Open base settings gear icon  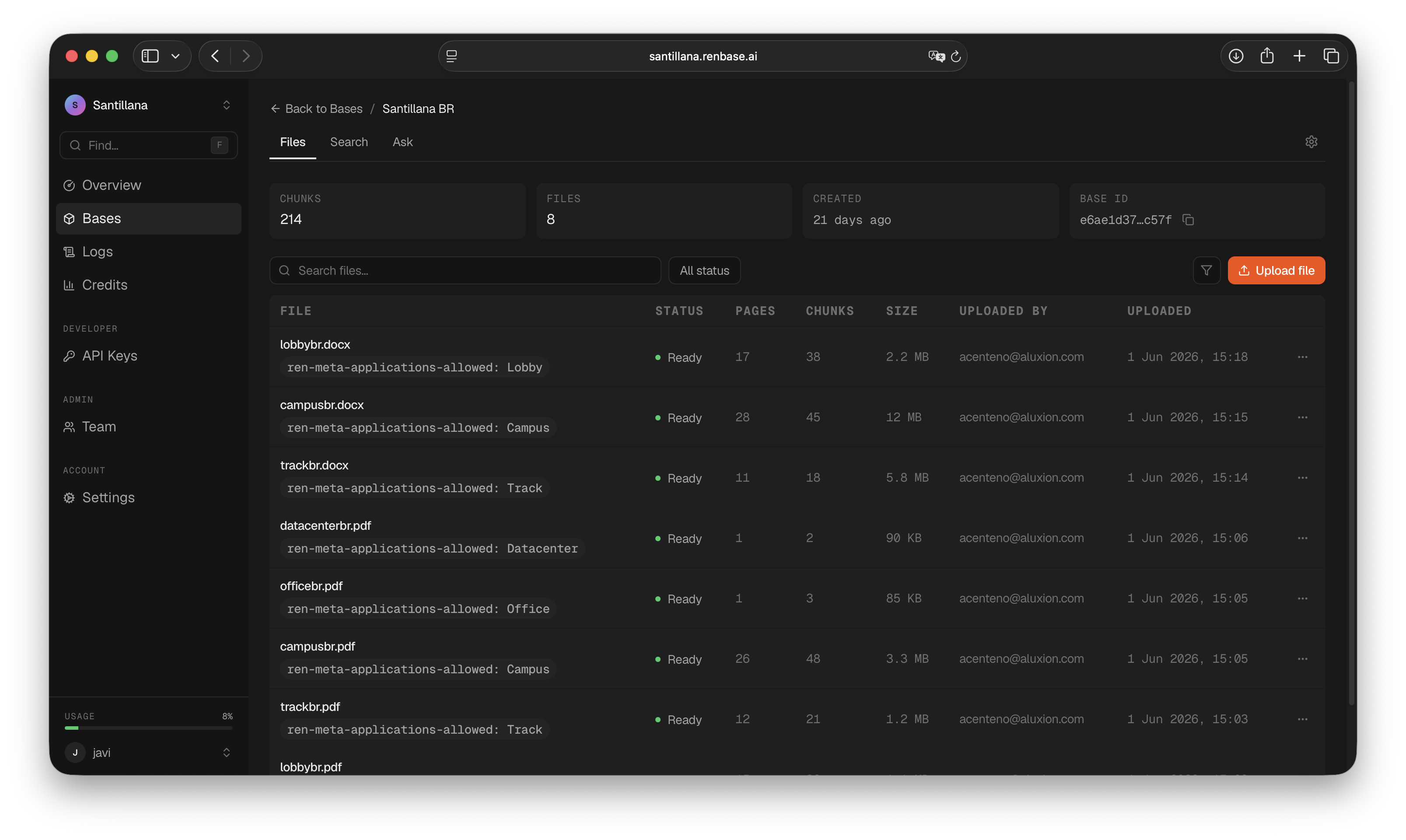point(1311,142)
